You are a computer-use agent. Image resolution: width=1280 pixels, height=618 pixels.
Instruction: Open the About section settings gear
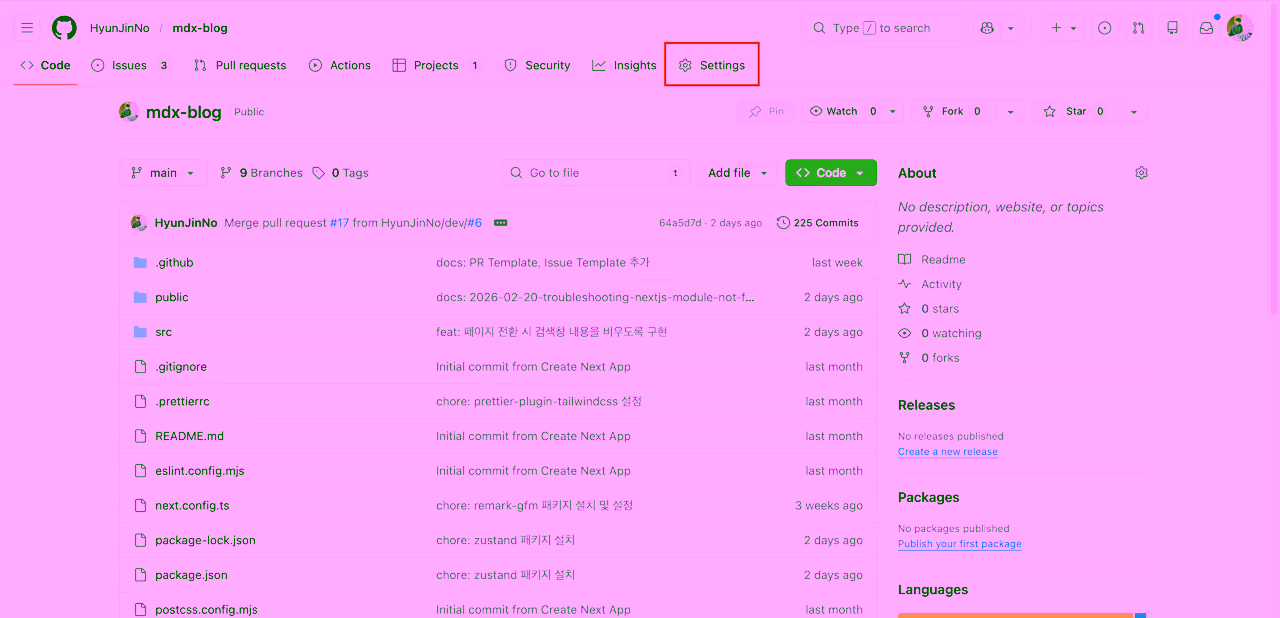coord(1141,172)
